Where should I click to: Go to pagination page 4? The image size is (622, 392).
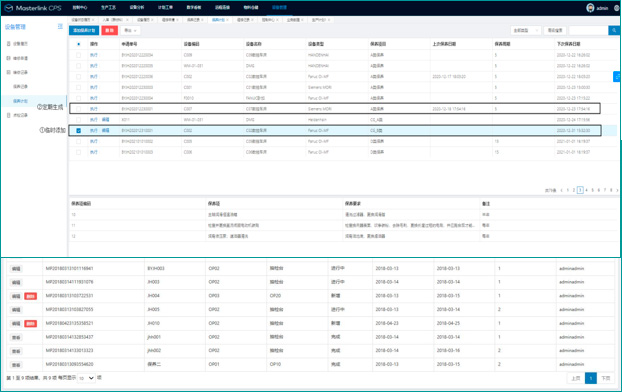pos(586,190)
